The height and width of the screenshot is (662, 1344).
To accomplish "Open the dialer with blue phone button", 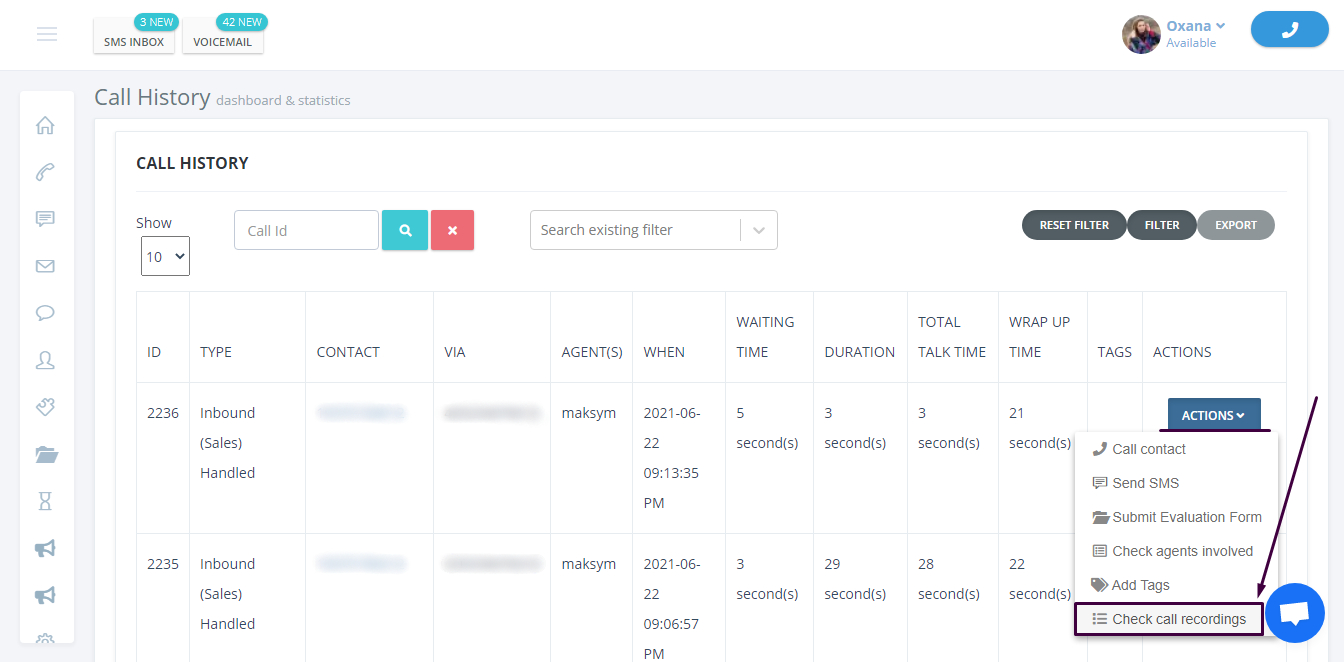I will [1290, 30].
